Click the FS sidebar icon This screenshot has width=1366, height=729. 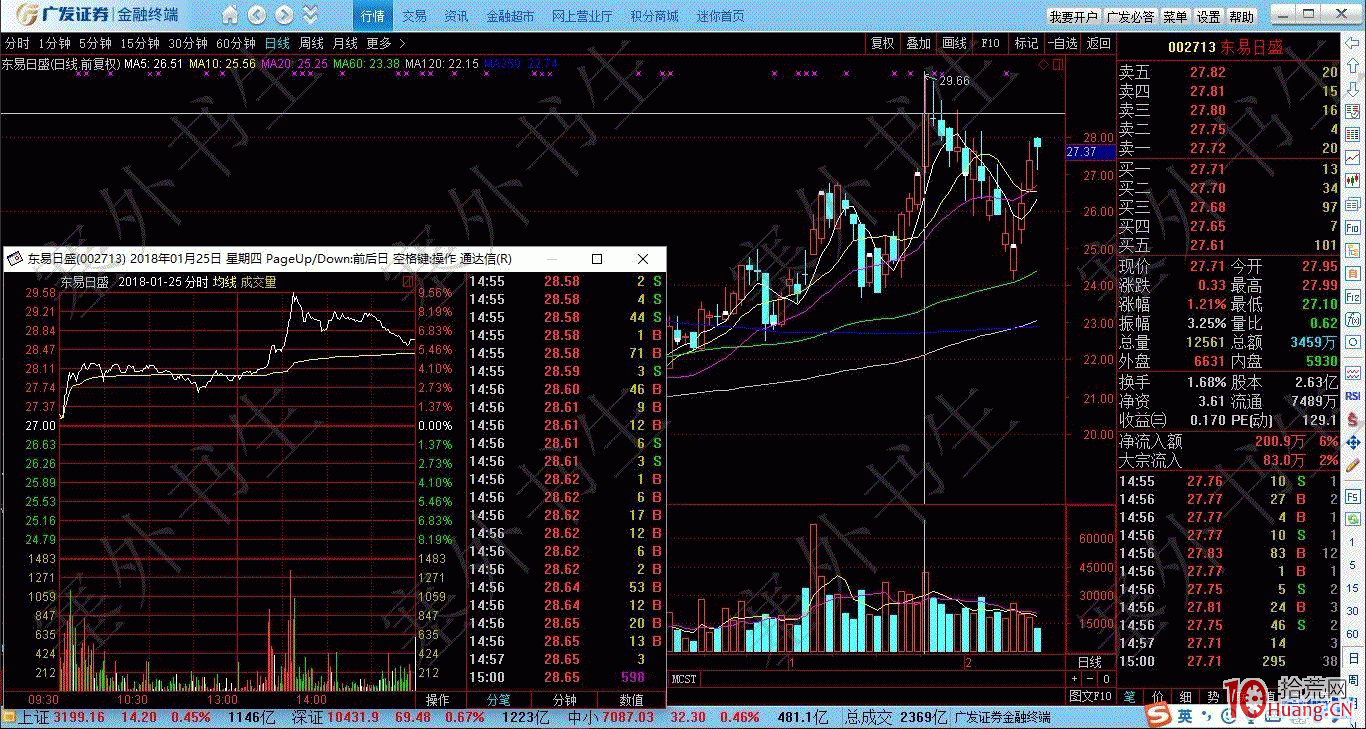(1353, 496)
